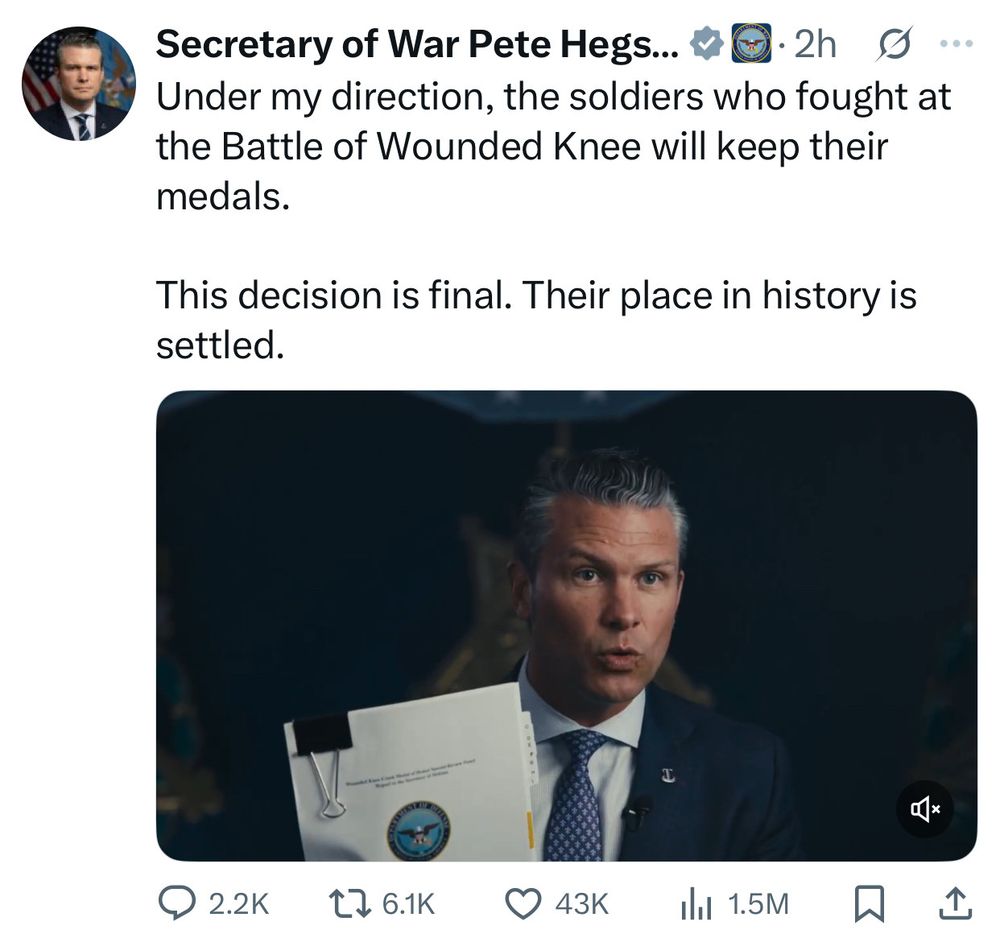Like the tweet using the heart icon
The width and height of the screenshot is (1000, 942).
[522, 905]
